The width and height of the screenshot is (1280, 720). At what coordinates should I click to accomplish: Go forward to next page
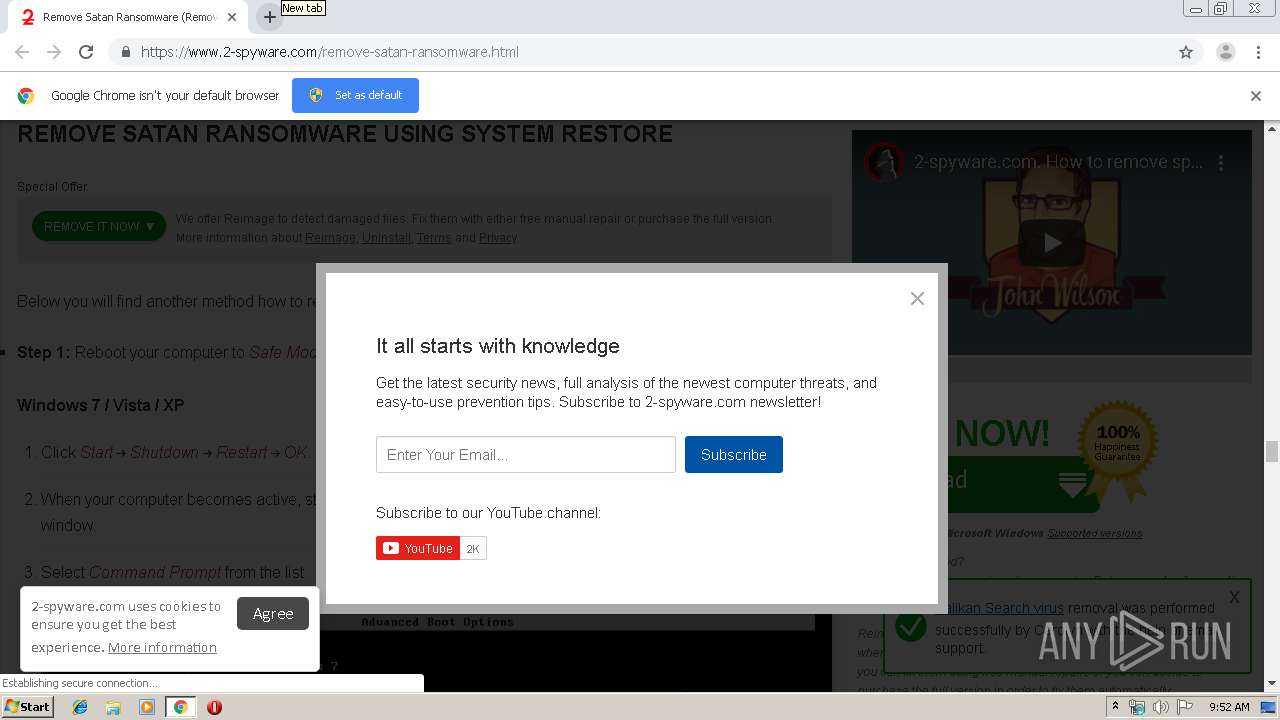tap(54, 52)
